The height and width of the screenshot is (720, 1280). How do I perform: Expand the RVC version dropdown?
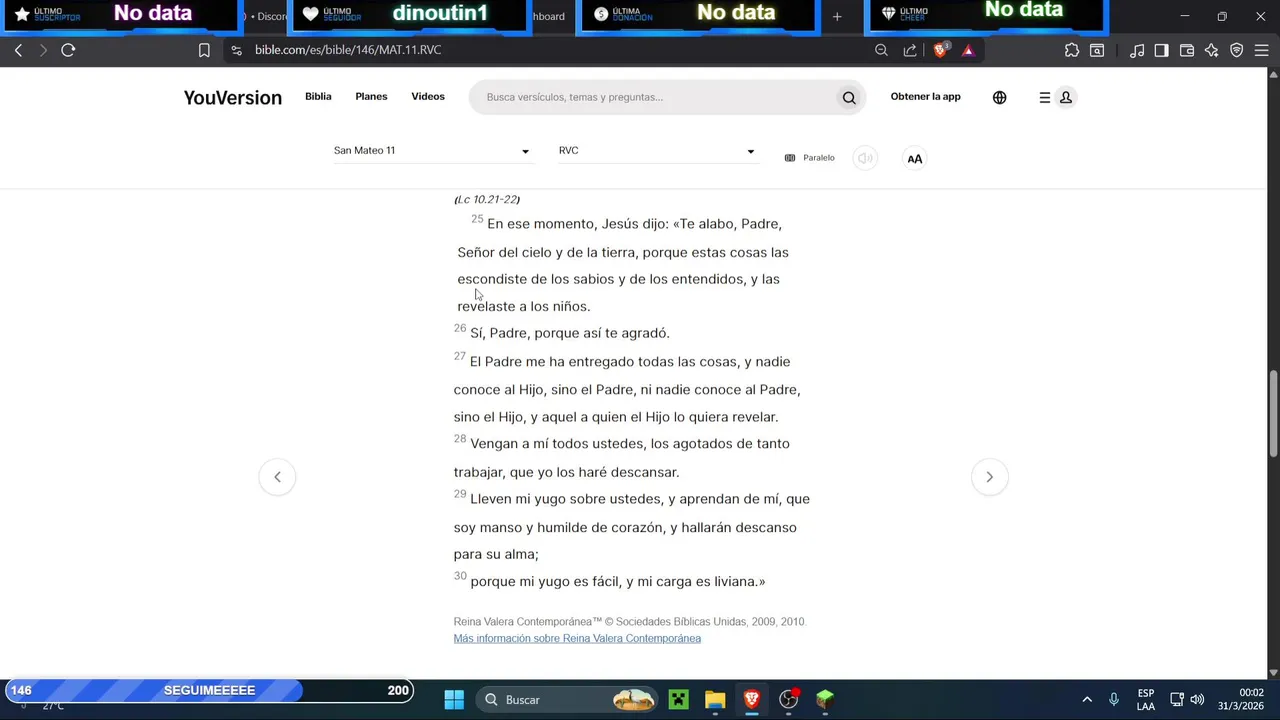click(x=657, y=150)
